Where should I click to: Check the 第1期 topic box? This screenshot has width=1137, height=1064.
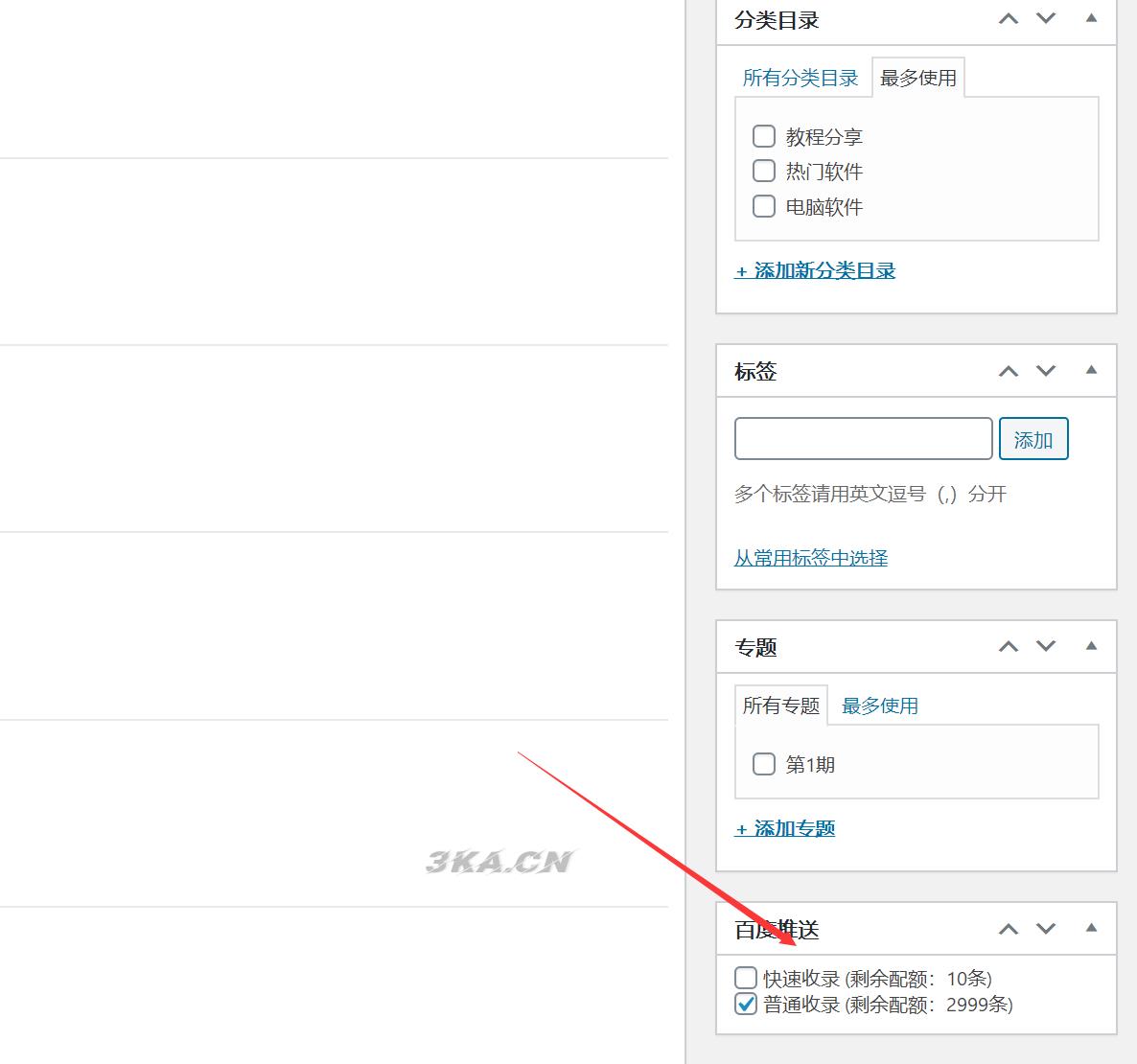click(763, 764)
